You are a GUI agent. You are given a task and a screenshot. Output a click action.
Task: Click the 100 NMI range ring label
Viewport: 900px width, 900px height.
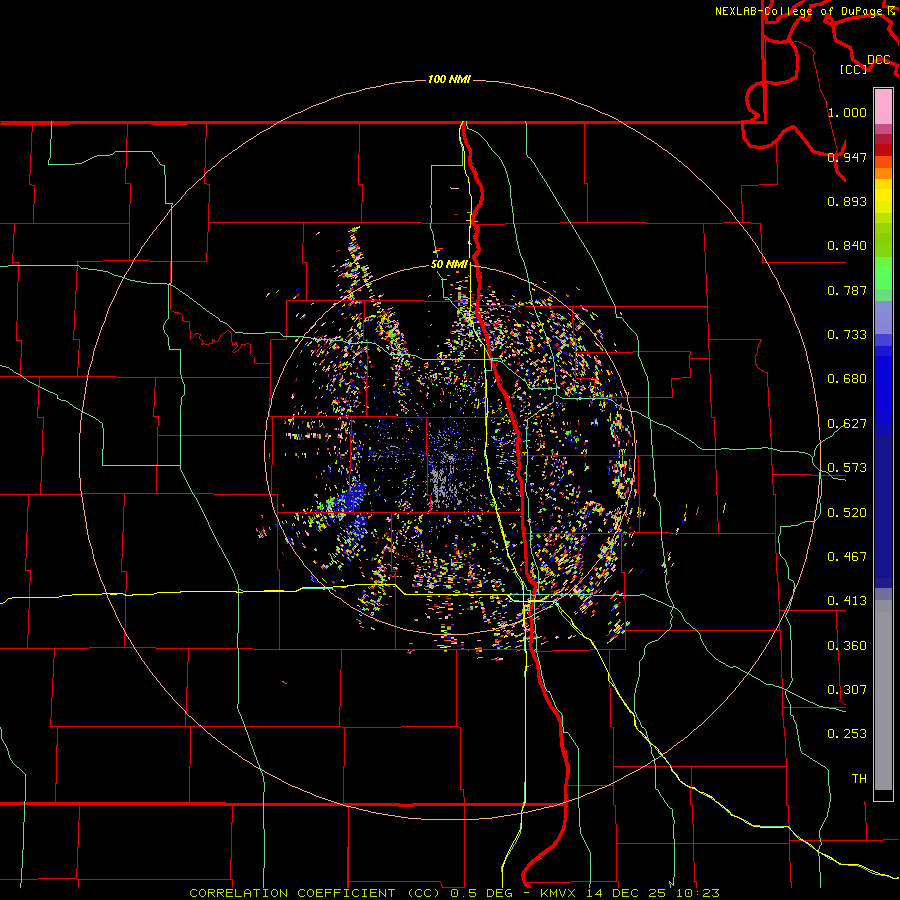pos(449,79)
